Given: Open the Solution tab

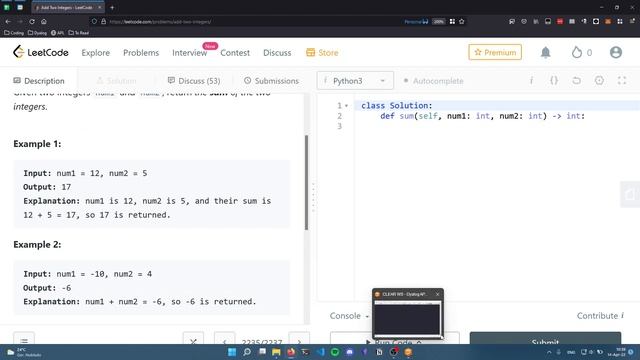Looking at the screenshot, I should tap(116, 81).
